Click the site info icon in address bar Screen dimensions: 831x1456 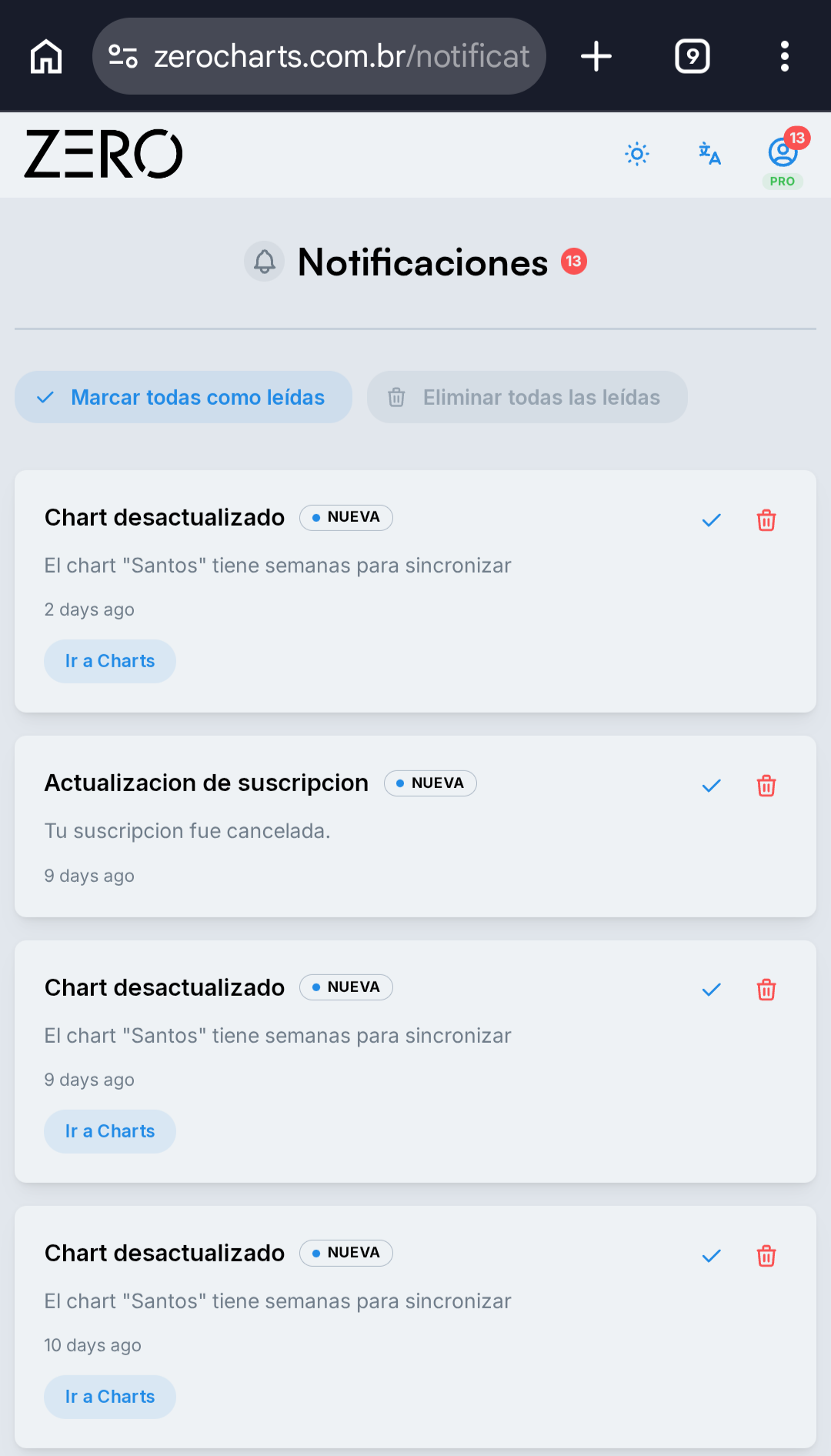click(123, 56)
